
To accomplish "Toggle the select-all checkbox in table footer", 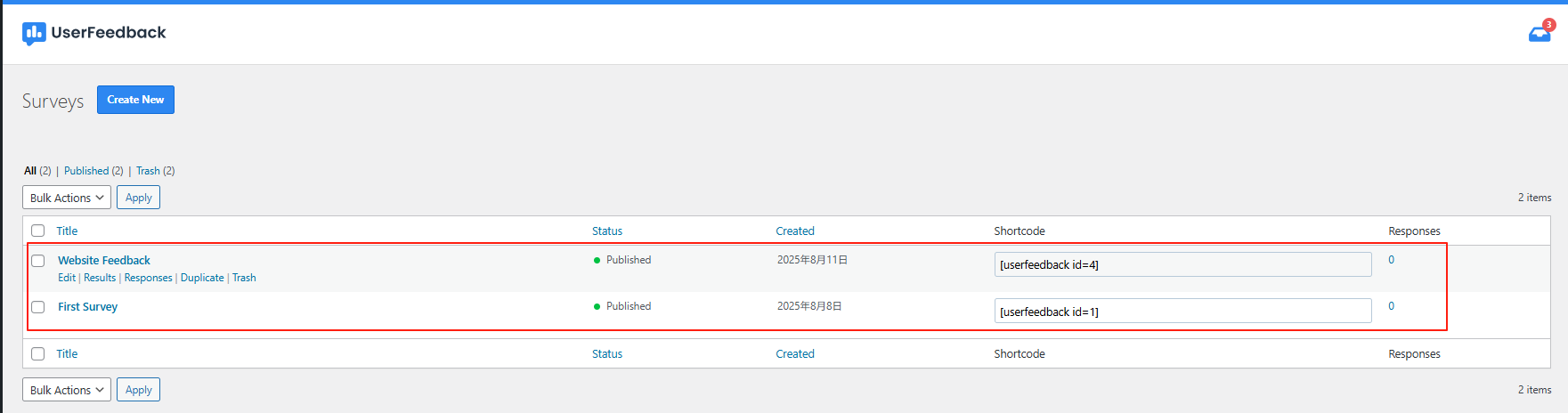I will (x=38, y=353).
